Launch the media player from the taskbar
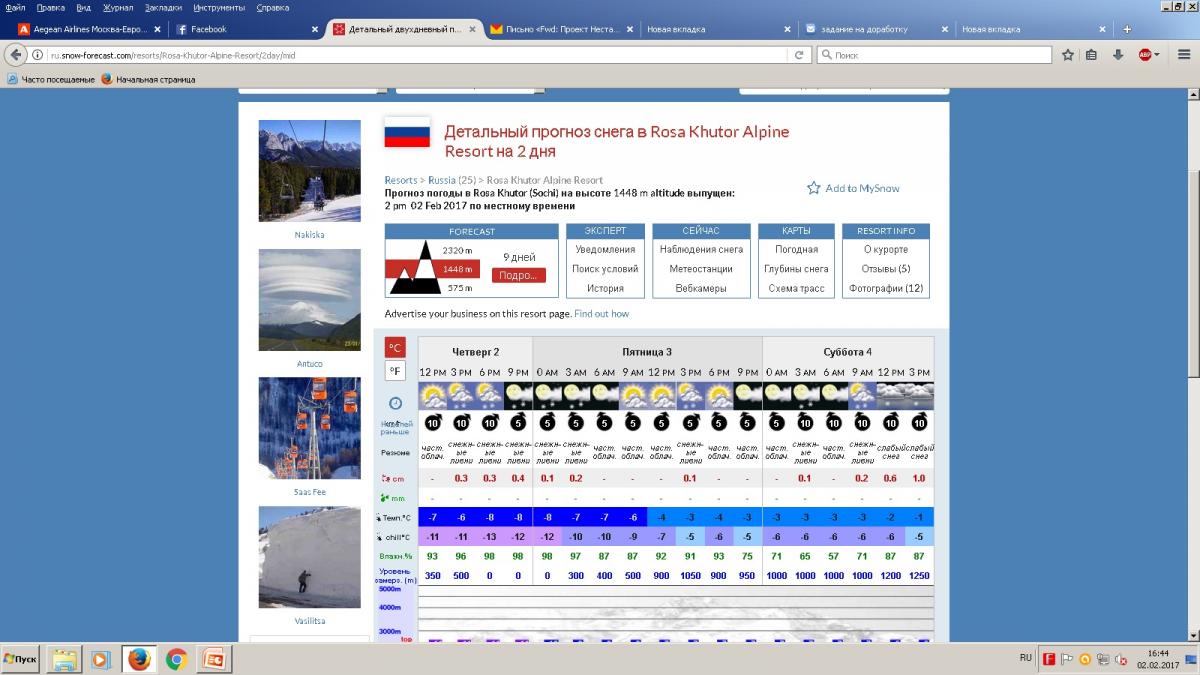Viewport: 1200px width, 675px height. point(100,659)
